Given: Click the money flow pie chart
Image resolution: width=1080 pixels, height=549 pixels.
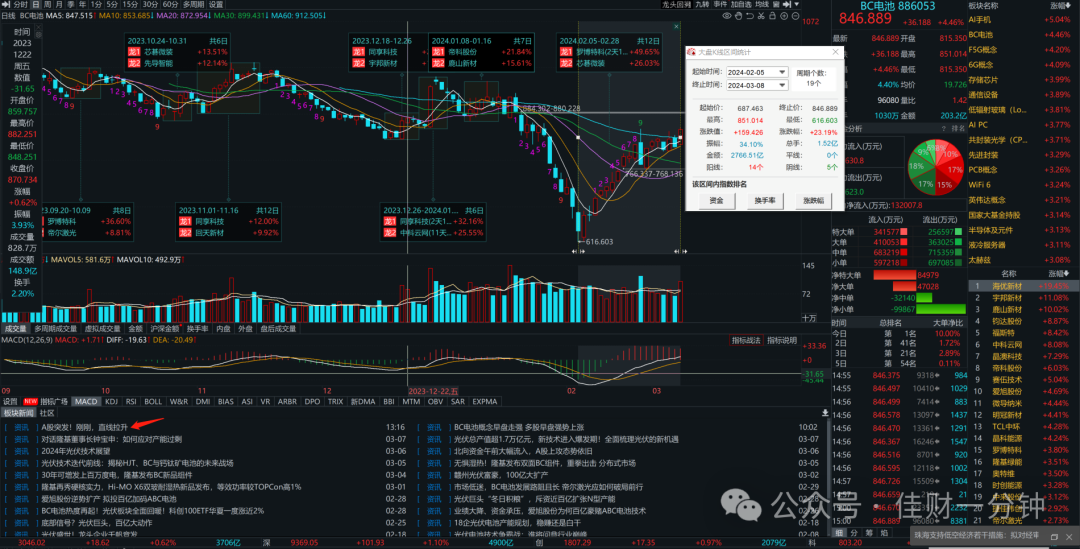Looking at the screenshot, I should coord(935,167).
